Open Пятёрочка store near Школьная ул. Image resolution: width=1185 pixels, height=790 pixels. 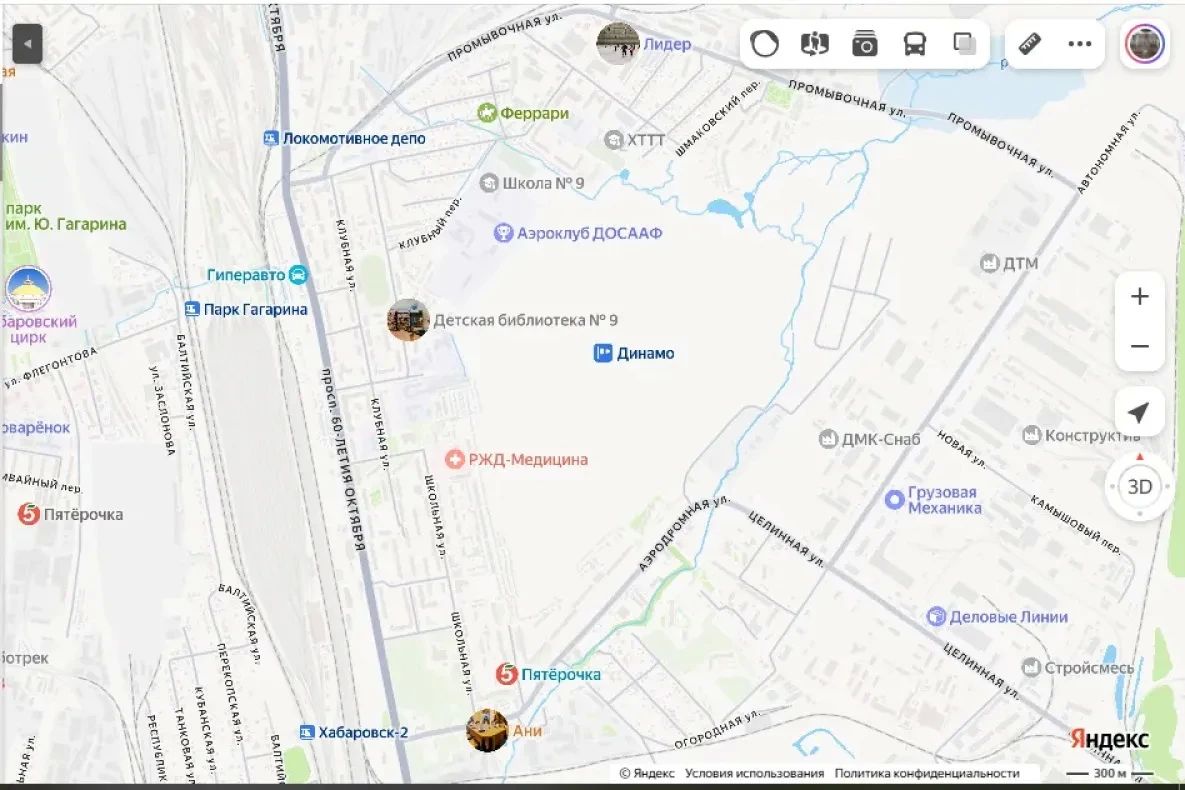click(506, 674)
